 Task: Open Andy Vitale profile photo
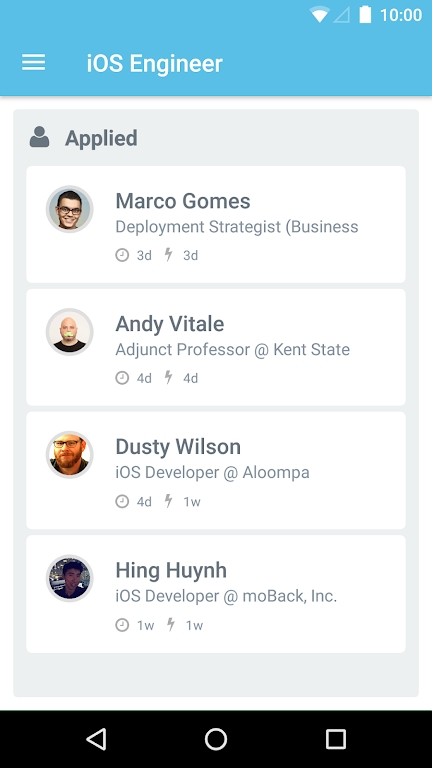(x=70, y=332)
